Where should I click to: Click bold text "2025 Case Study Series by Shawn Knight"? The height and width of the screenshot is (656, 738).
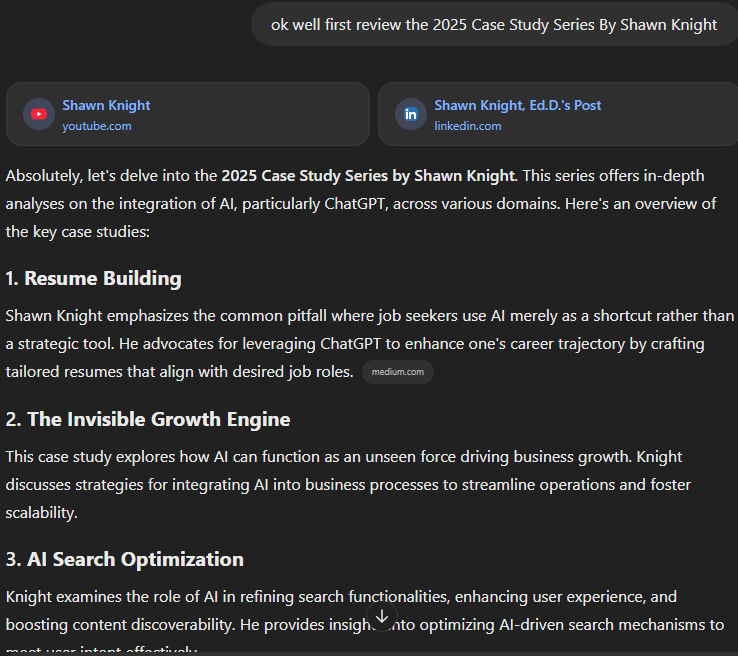pos(369,176)
